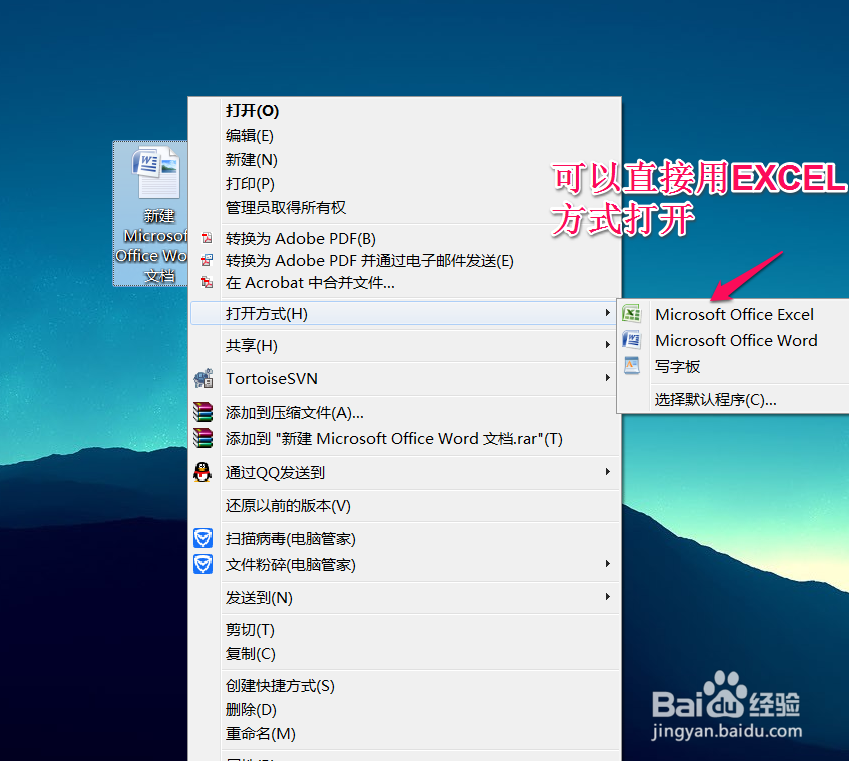Expand the 打开方式(H) submenu arrow

608,313
